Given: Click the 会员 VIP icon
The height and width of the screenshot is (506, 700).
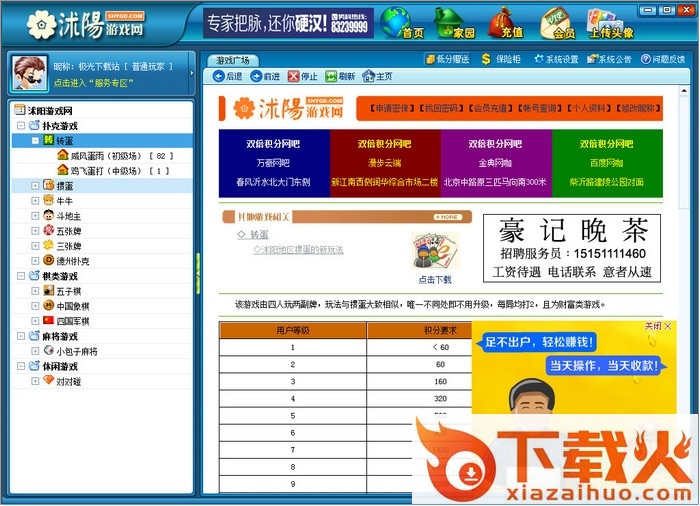Looking at the screenshot, I should (x=560, y=22).
